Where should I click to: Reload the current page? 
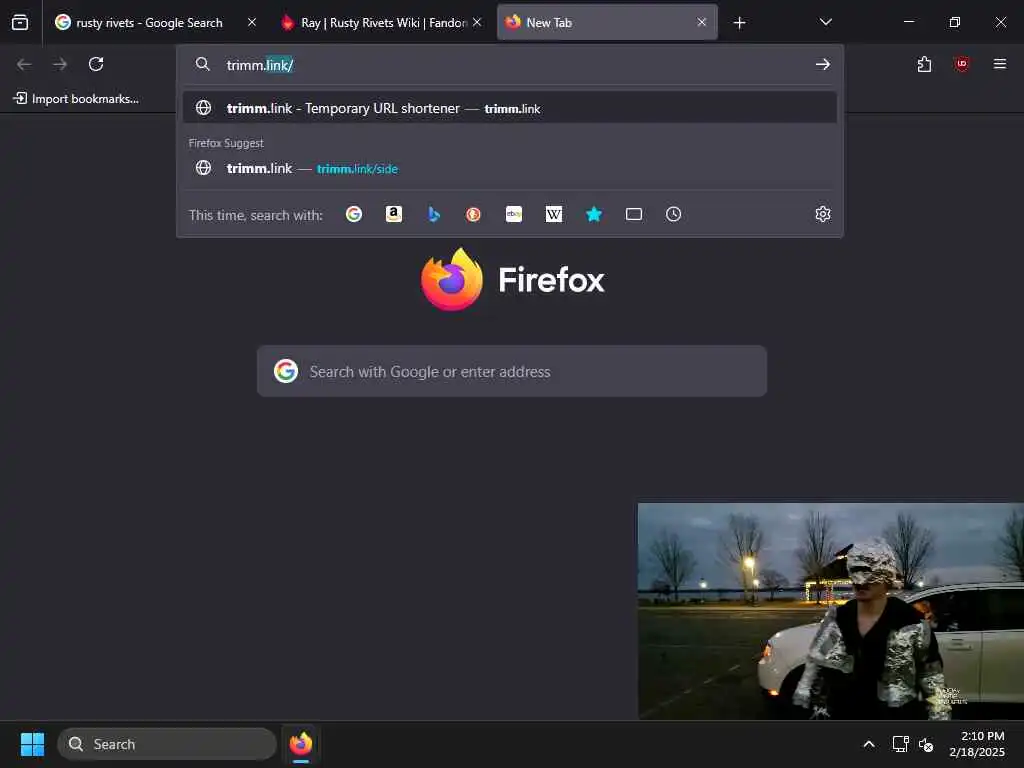point(96,64)
